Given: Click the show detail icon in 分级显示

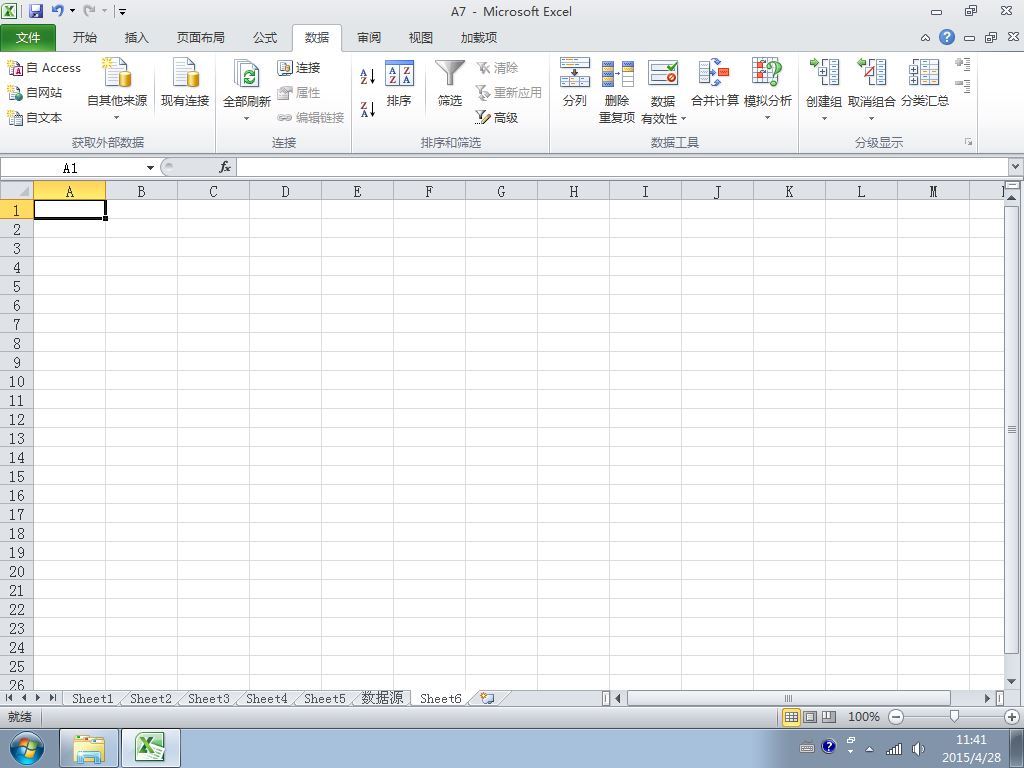Looking at the screenshot, I should pos(963,64).
